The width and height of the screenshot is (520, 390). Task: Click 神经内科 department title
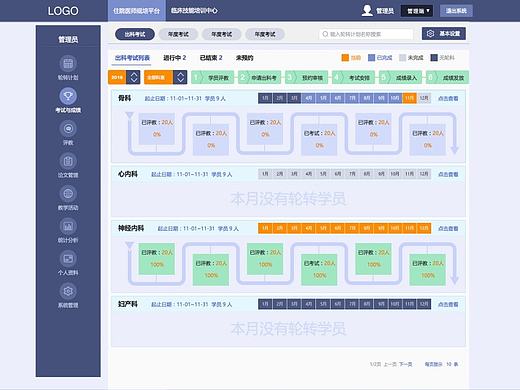point(131,228)
